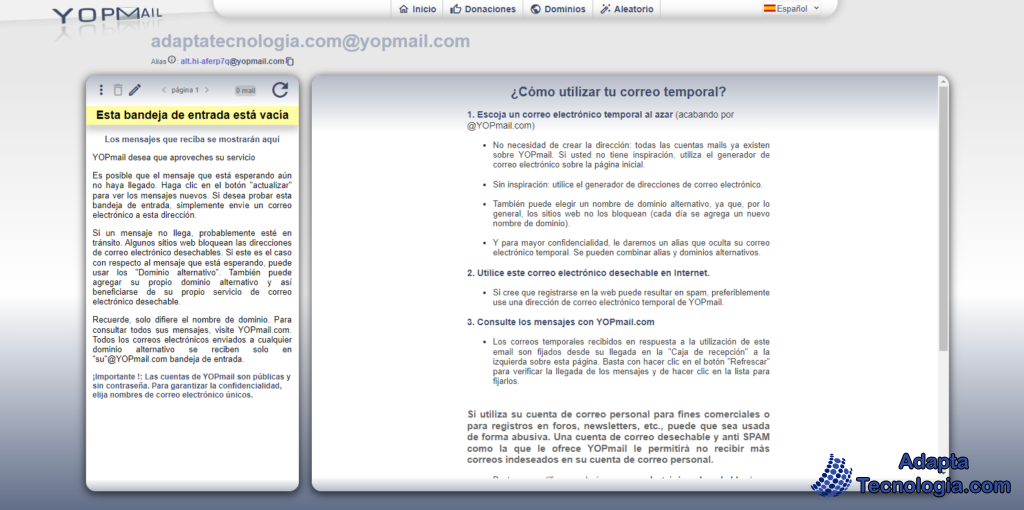Screen dimensions: 1024x510
Task: Open the Inicio menu item
Action: point(418,9)
